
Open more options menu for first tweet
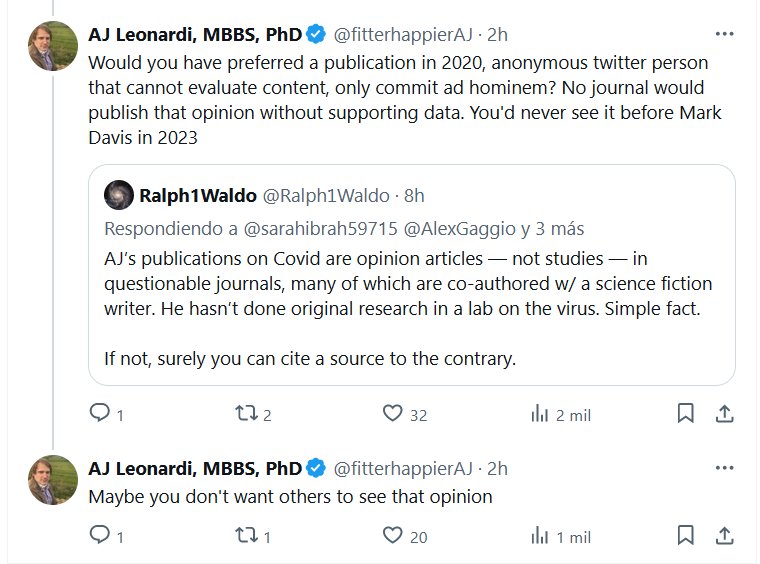(x=726, y=33)
